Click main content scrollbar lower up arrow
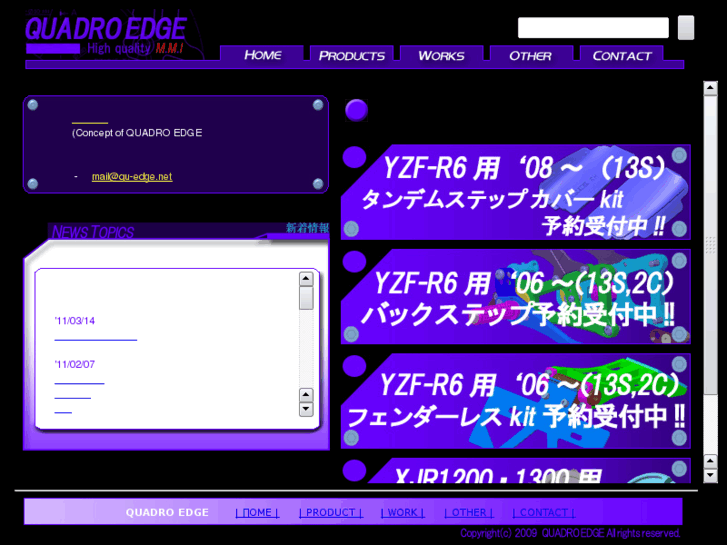Screen dimensions: 727x545 click(710, 461)
